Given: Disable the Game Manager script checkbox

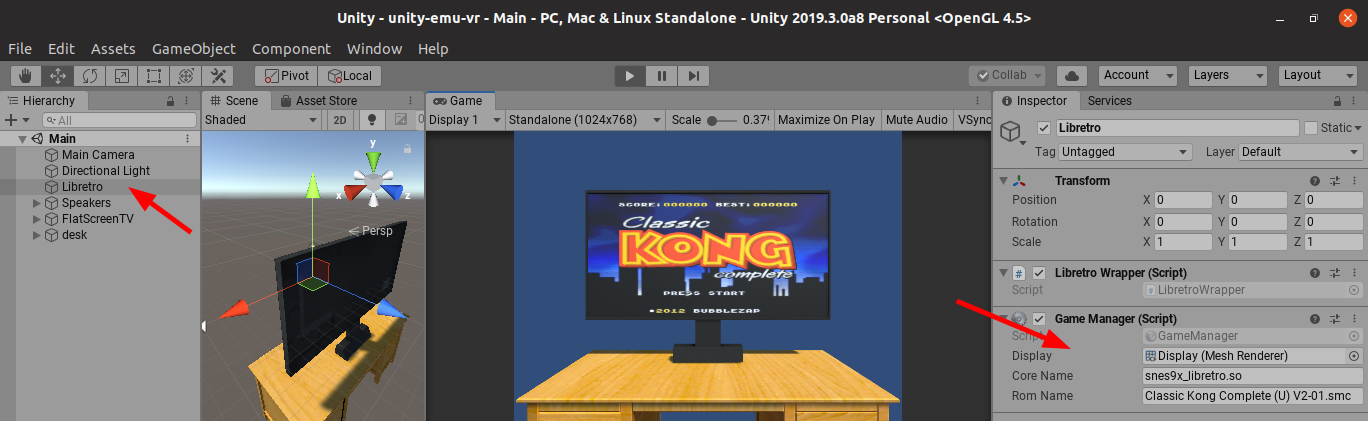Looking at the screenshot, I should (x=1039, y=319).
